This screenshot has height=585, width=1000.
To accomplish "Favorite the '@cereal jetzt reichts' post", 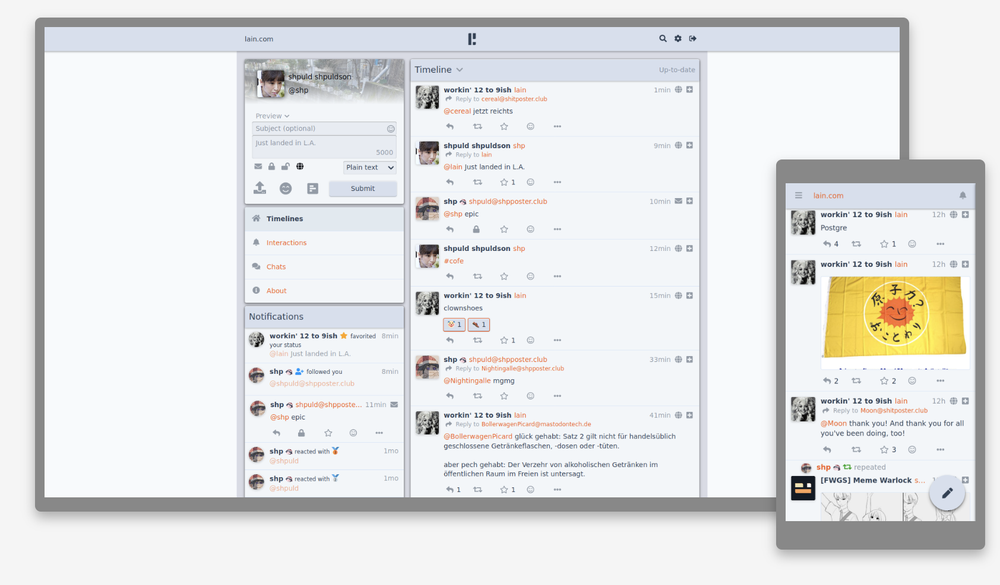I will tap(504, 126).
